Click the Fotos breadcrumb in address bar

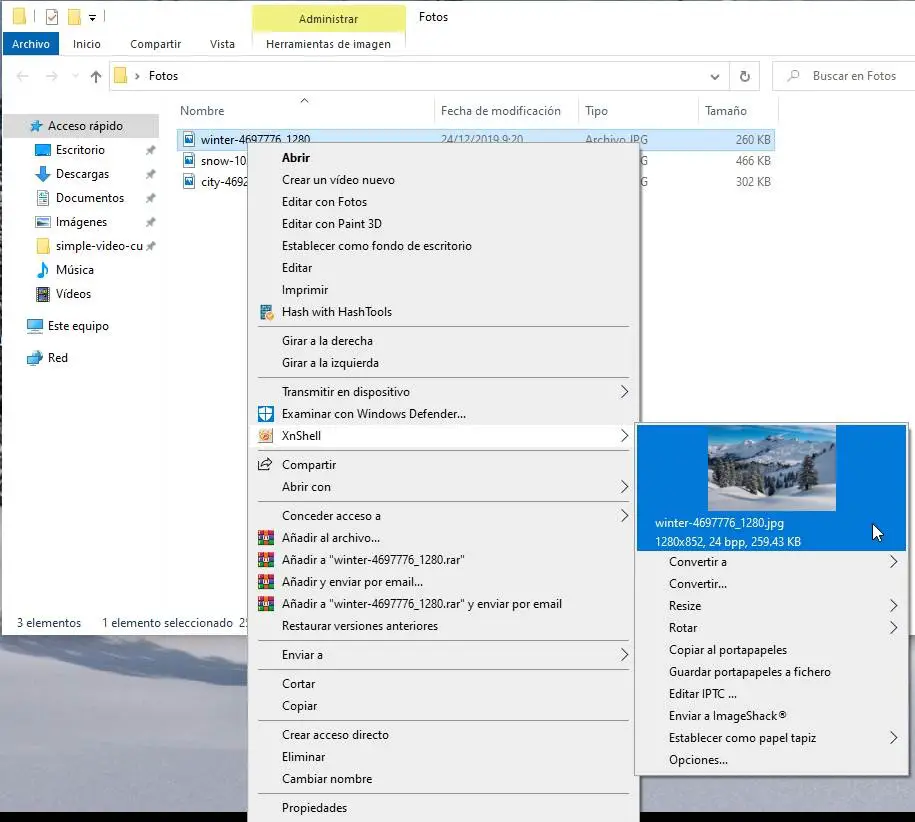pos(163,76)
